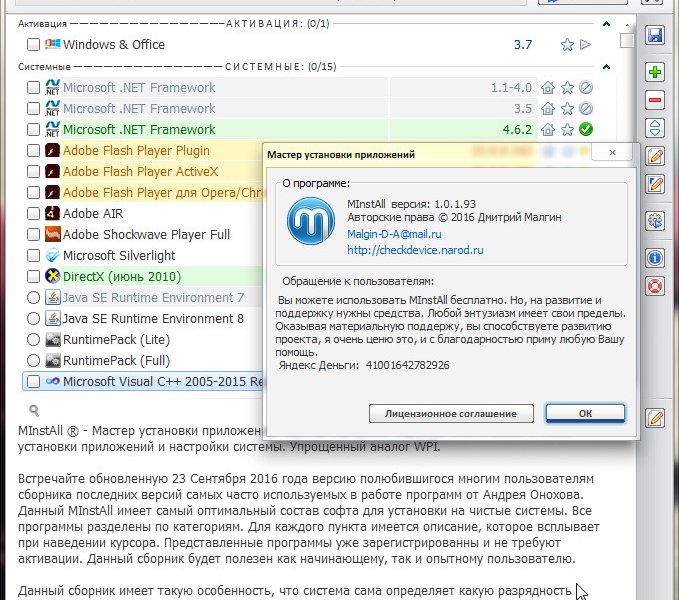Image resolution: width=679 pixels, height=600 pixels.
Task: Click the blue info icon in sidebar
Action: tap(655, 258)
